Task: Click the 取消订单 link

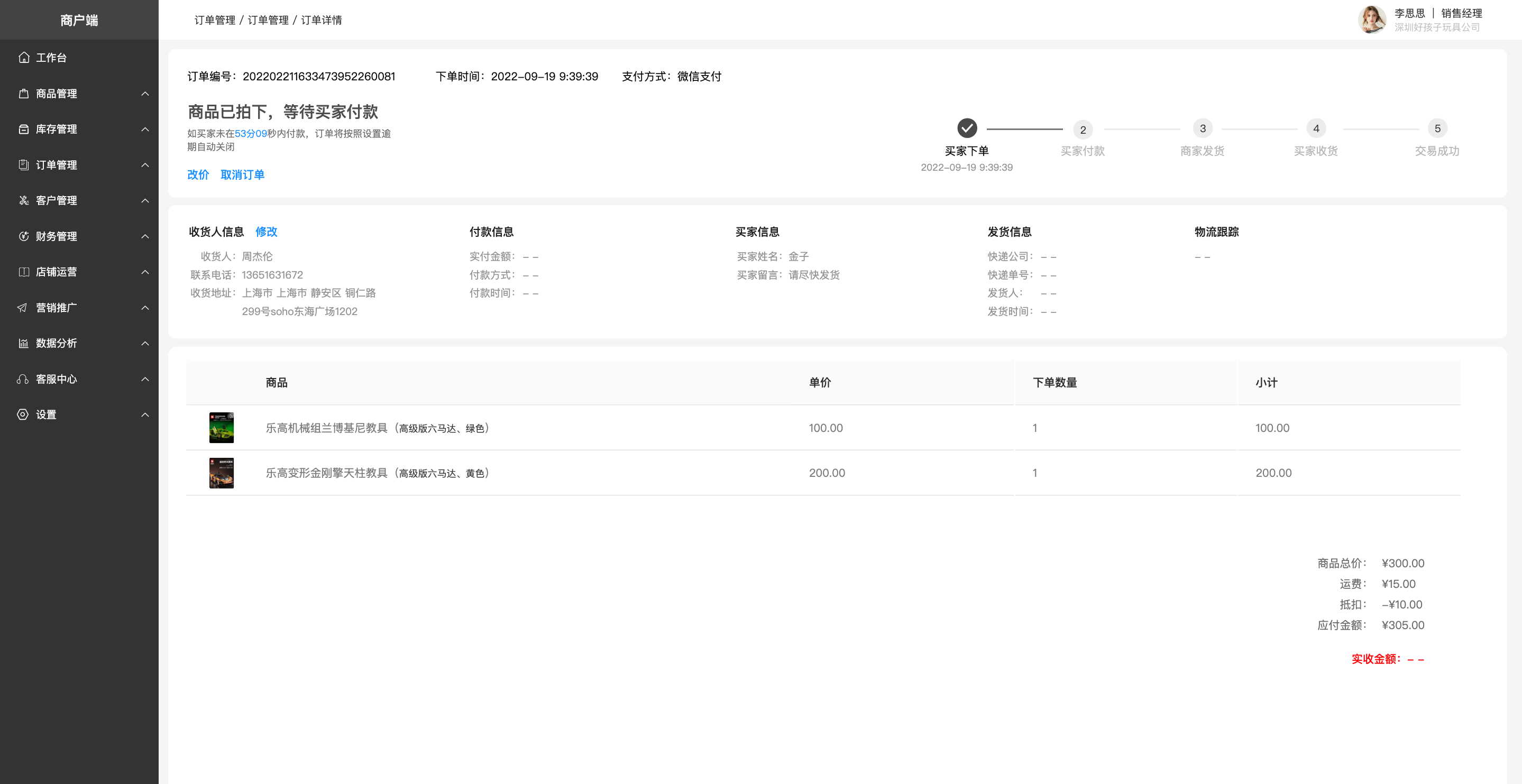Action: (242, 174)
